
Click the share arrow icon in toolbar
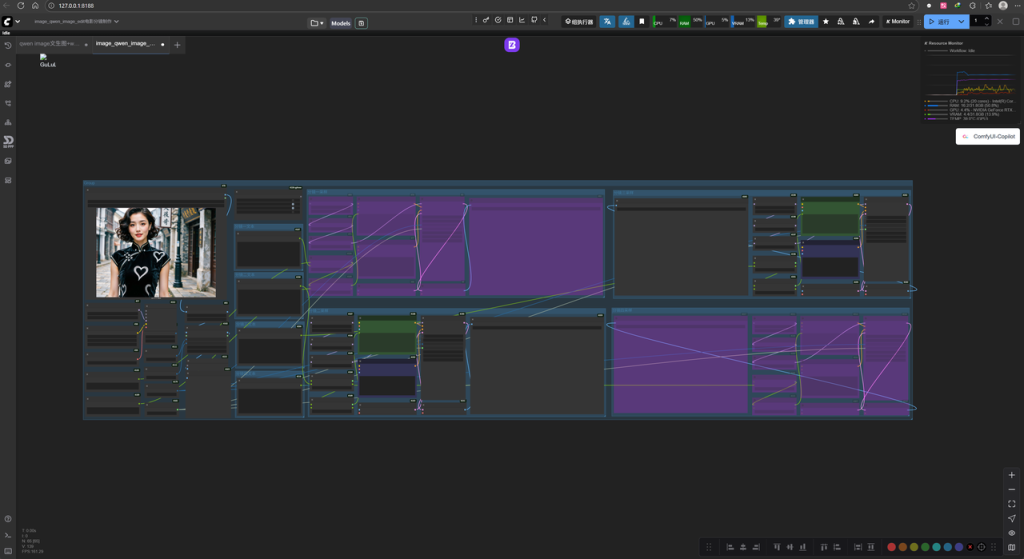tap(871, 21)
